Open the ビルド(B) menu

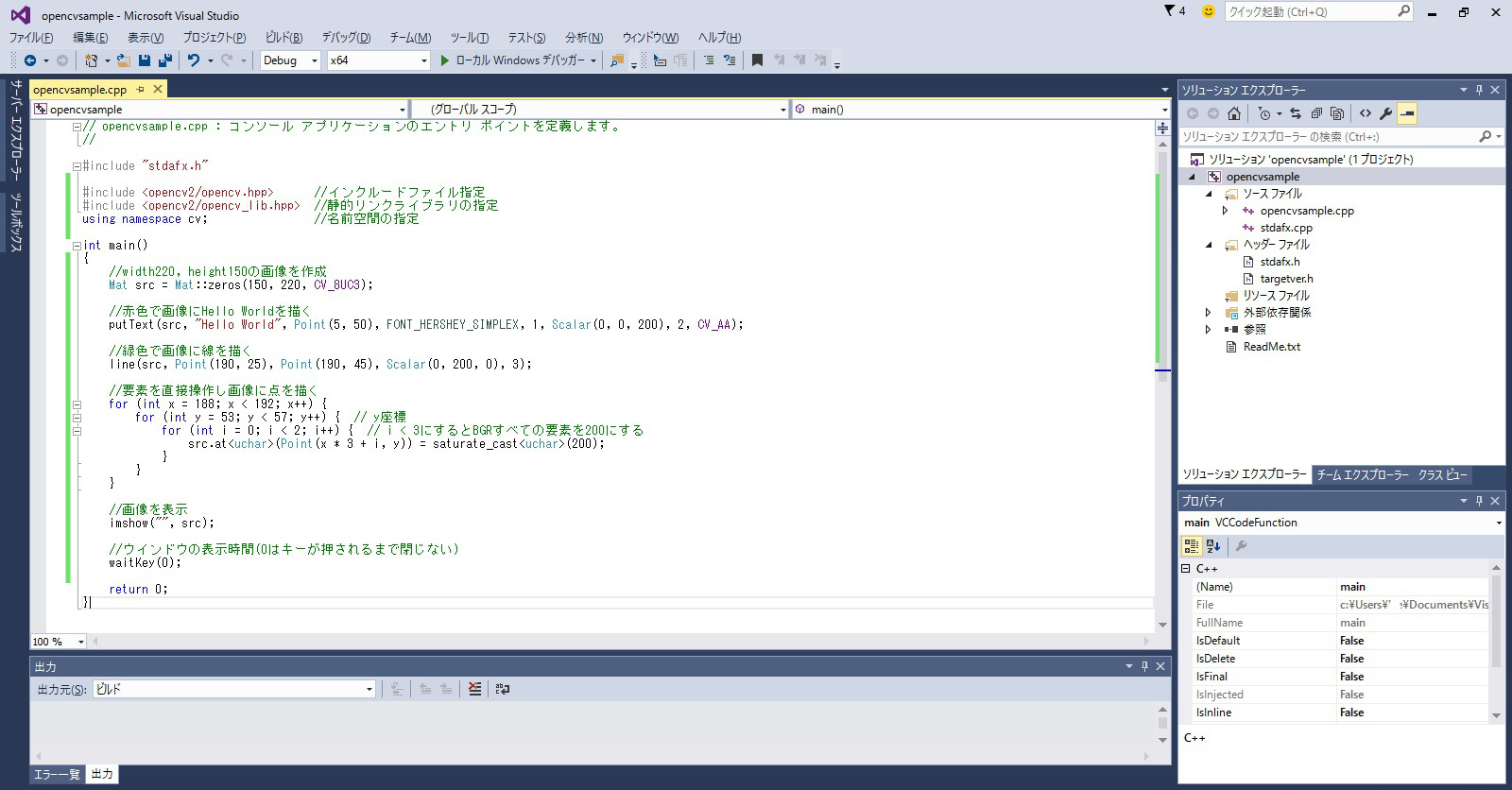[x=283, y=38]
